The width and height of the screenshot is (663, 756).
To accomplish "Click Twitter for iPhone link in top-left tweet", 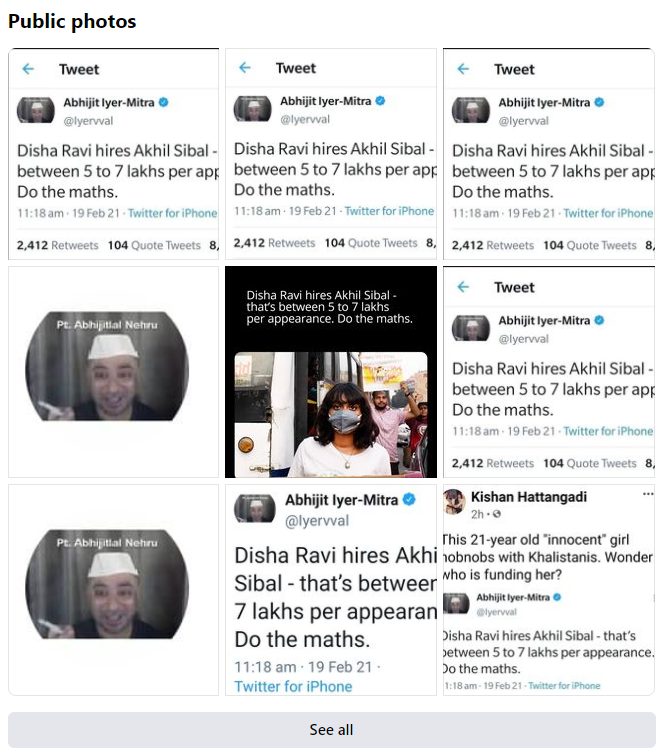I will point(172,213).
